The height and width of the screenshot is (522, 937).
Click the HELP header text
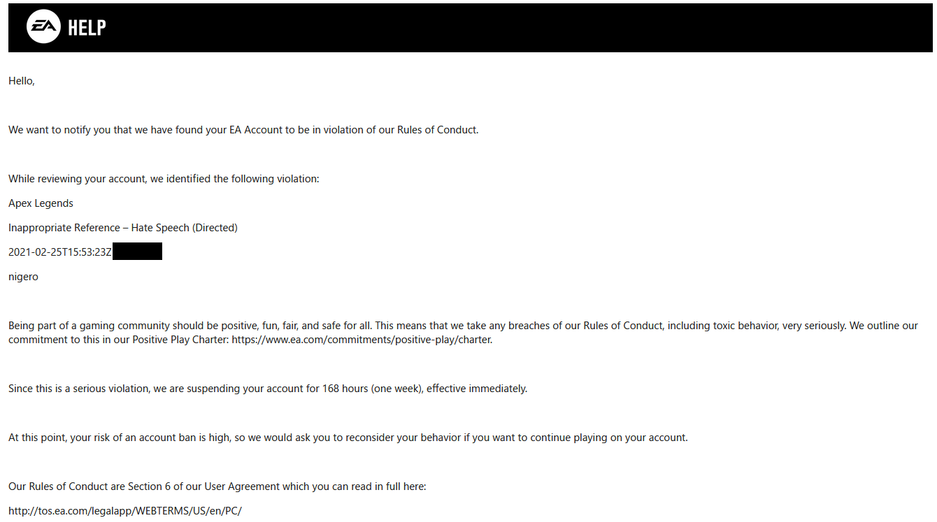pos(86,28)
